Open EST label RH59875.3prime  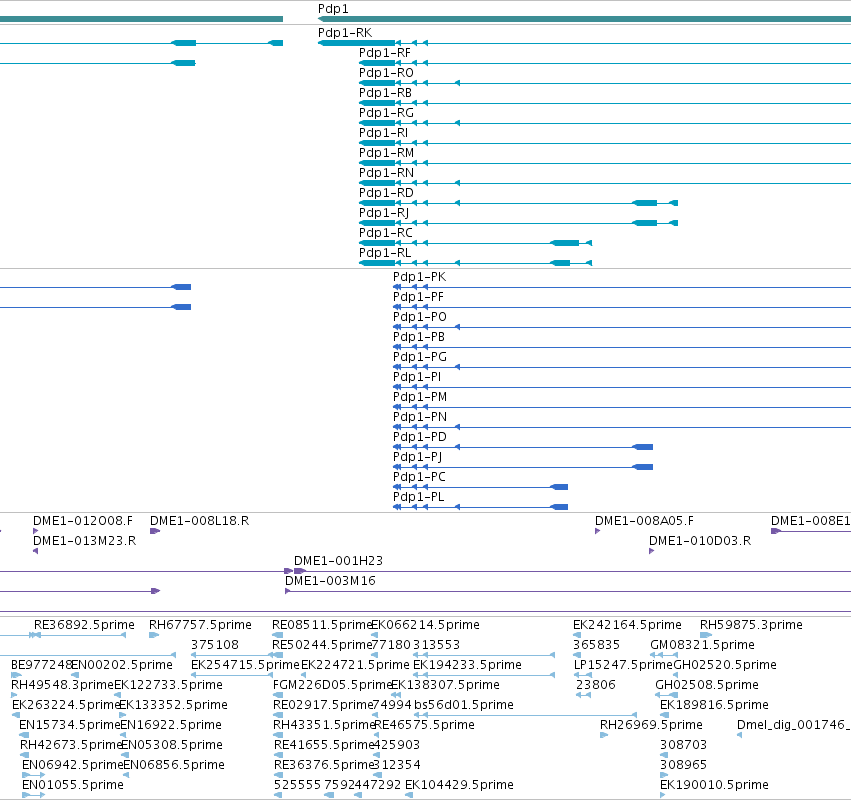[751, 625]
